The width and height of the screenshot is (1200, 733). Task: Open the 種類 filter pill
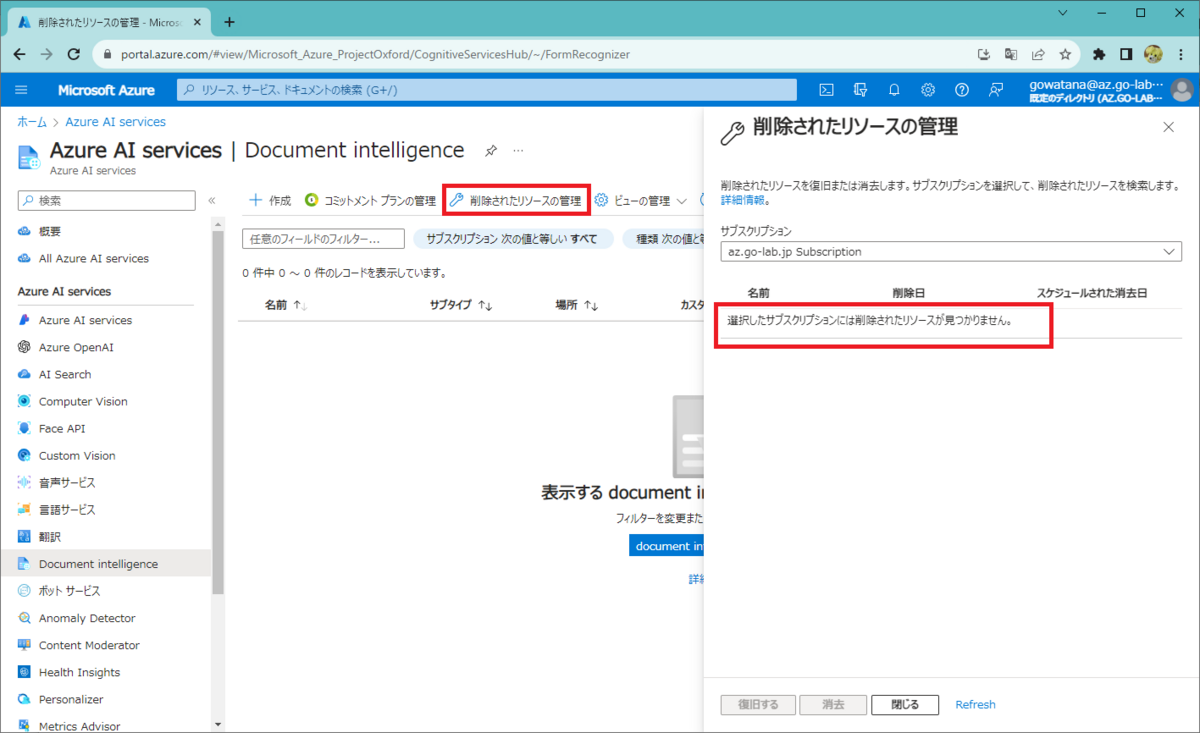[664, 239]
